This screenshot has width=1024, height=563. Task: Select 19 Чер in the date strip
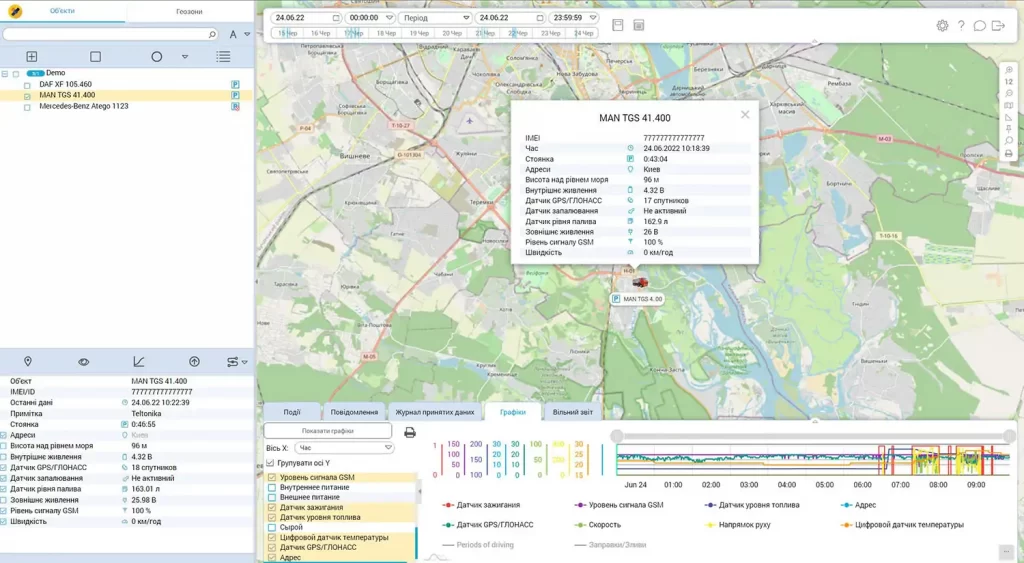point(419,33)
